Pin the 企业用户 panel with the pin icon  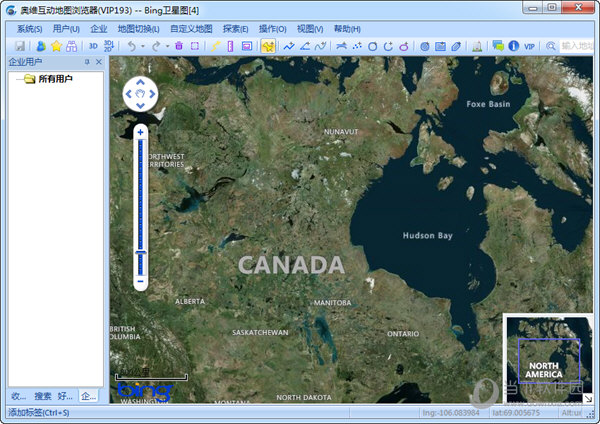click(x=87, y=62)
